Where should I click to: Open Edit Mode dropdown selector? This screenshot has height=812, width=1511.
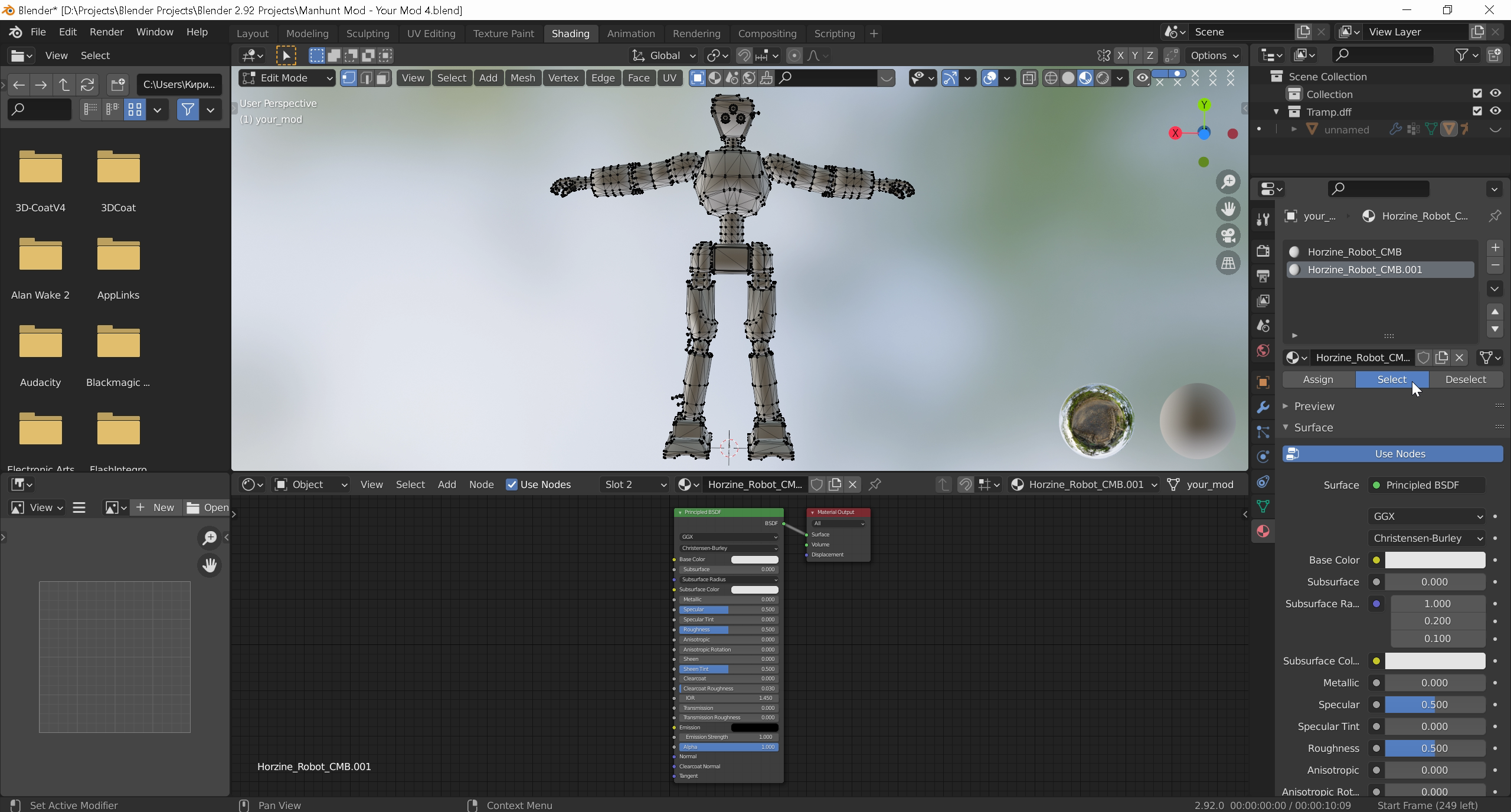(287, 78)
